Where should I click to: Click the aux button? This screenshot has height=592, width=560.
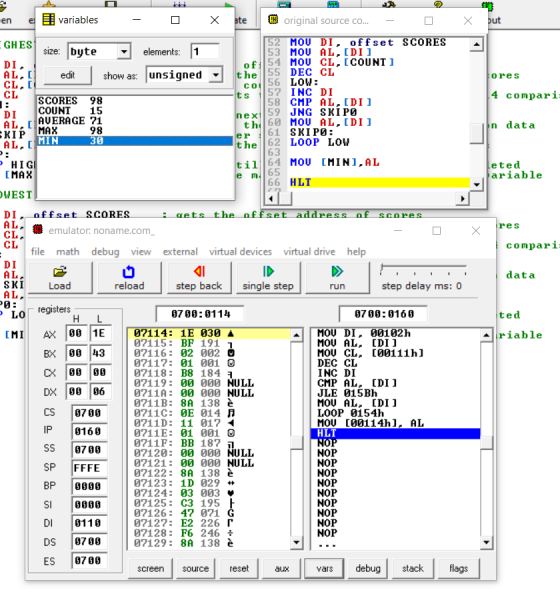coord(282,568)
